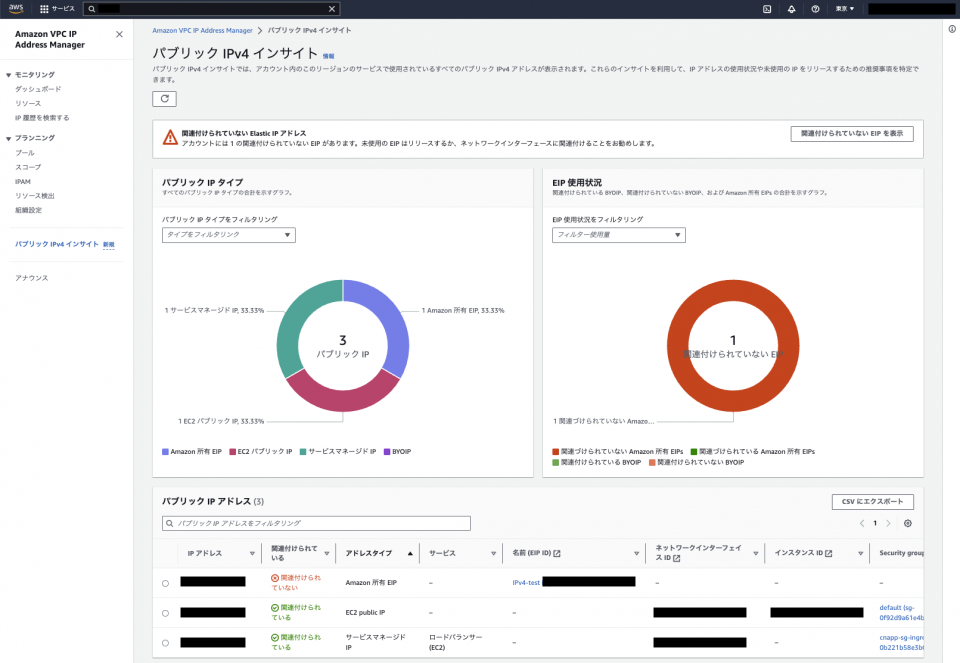Open ダッシュボード in the sidebar
This screenshot has width=960, height=663.
point(38,89)
